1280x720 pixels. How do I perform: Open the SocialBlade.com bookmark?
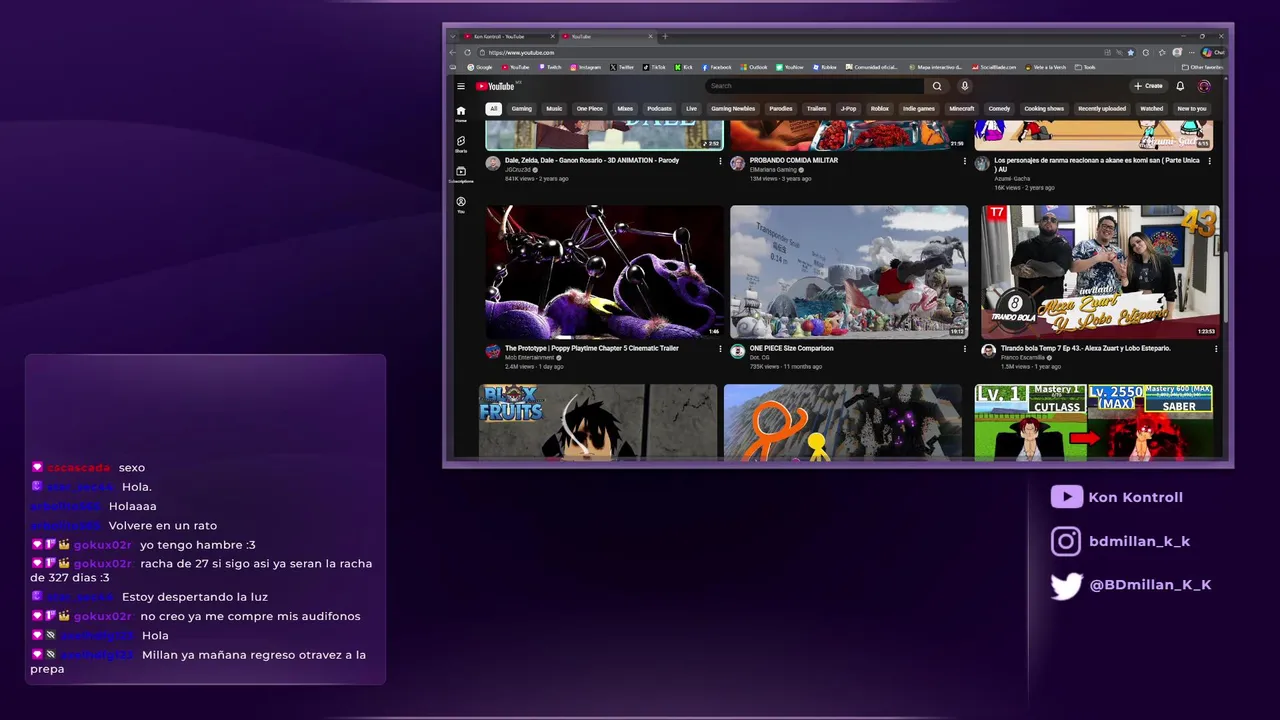pos(992,67)
